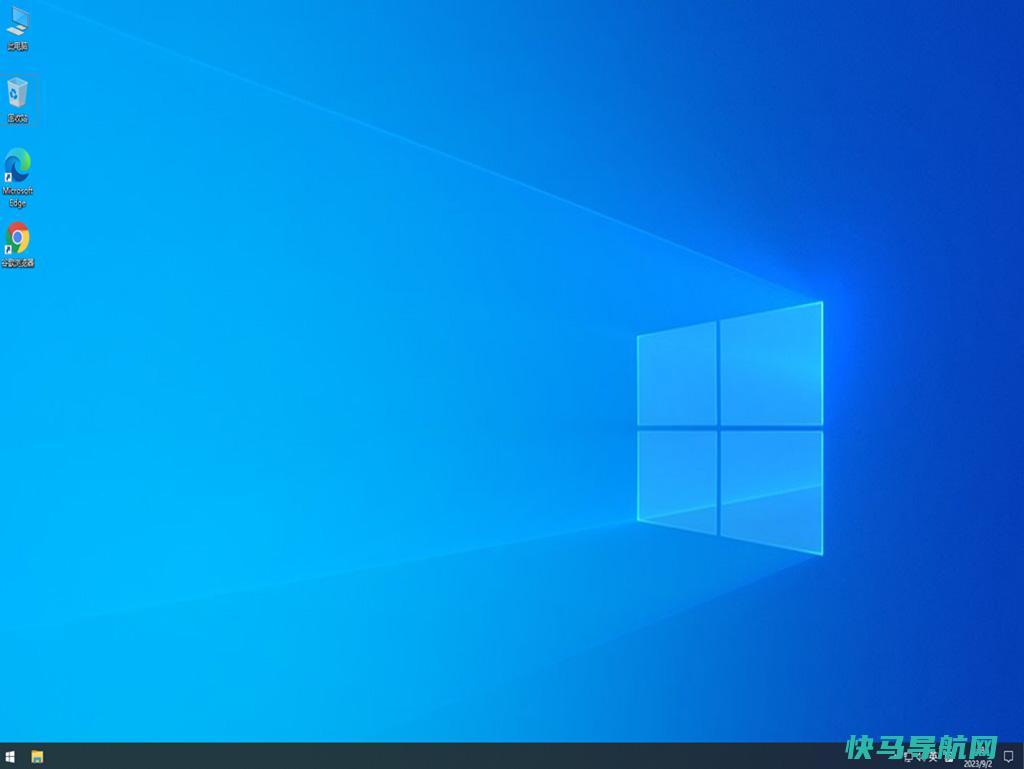The height and width of the screenshot is (769, 1024).
Task: Select the Recycle Bin desktop icon
Action: (x=18, y=100)
